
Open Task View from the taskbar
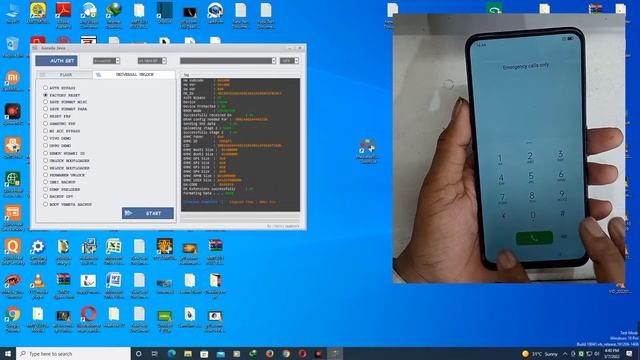point(155,353)
